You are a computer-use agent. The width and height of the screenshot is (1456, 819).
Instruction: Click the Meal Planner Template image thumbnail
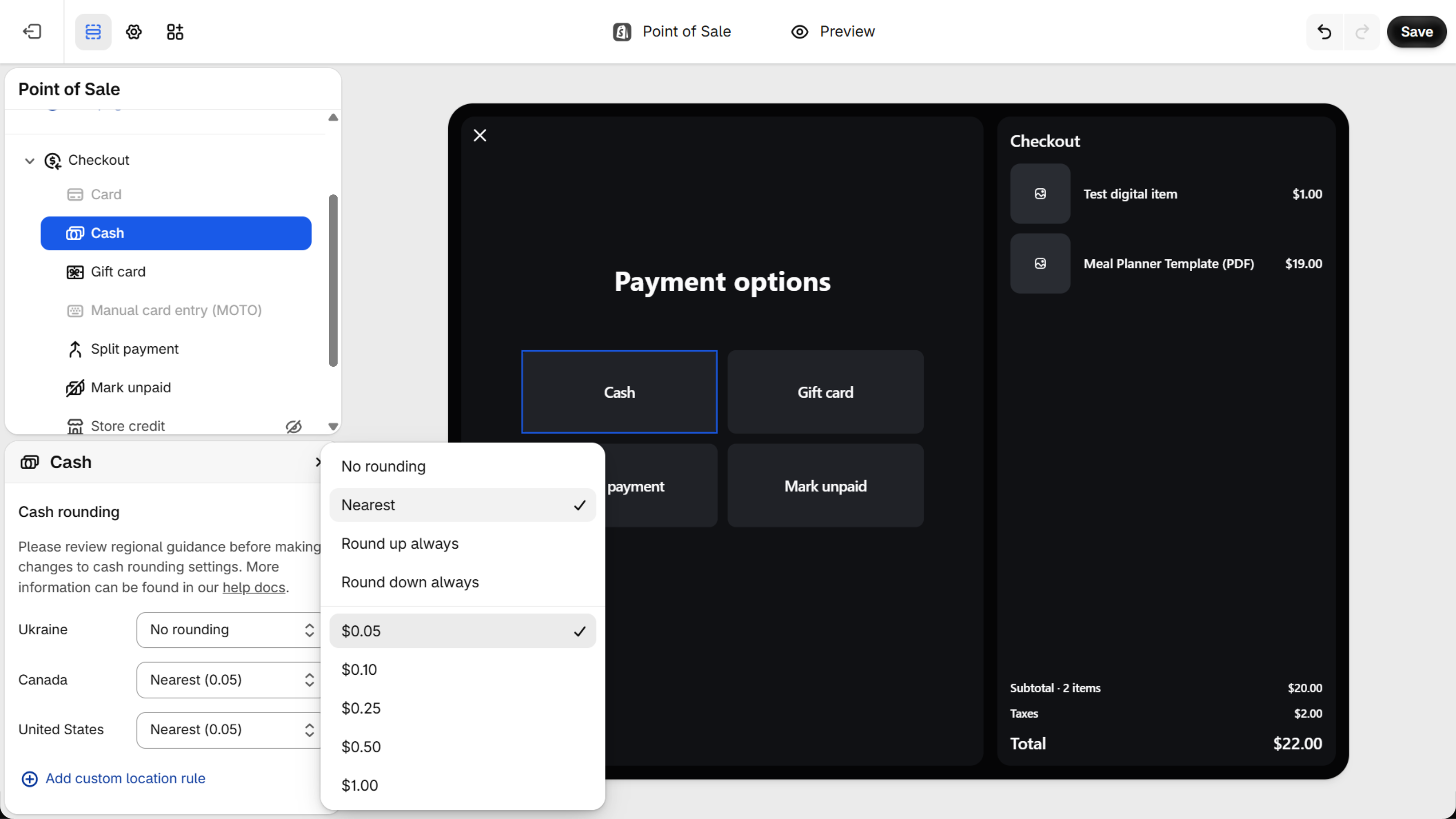(x=1040, y=263)
